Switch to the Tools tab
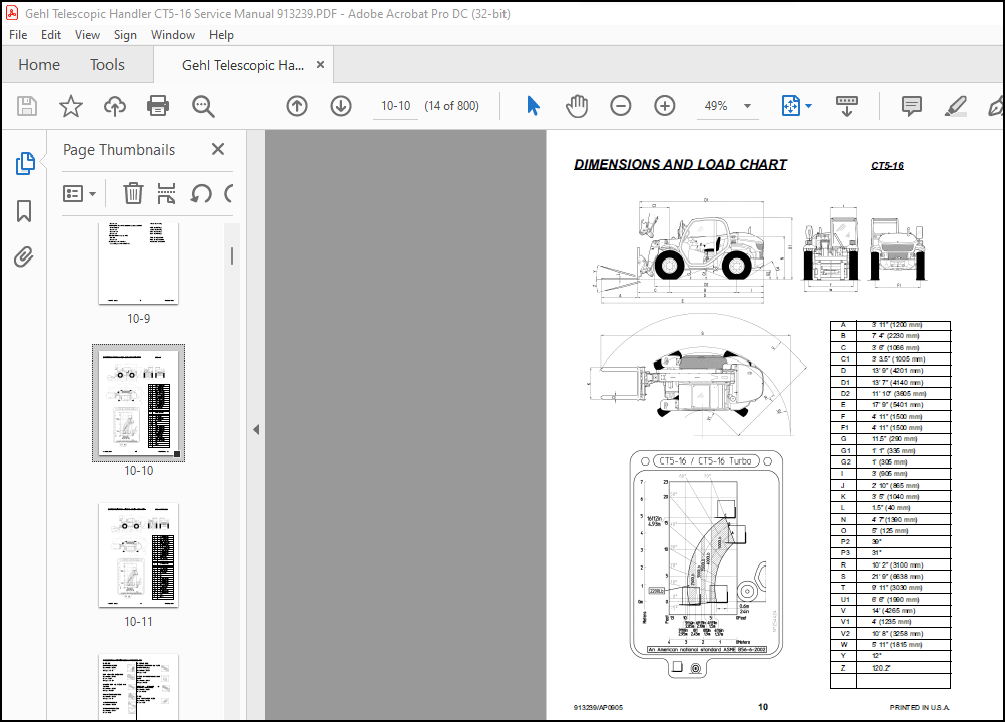This screenshot has width=1005, height=722. (107, 65)
